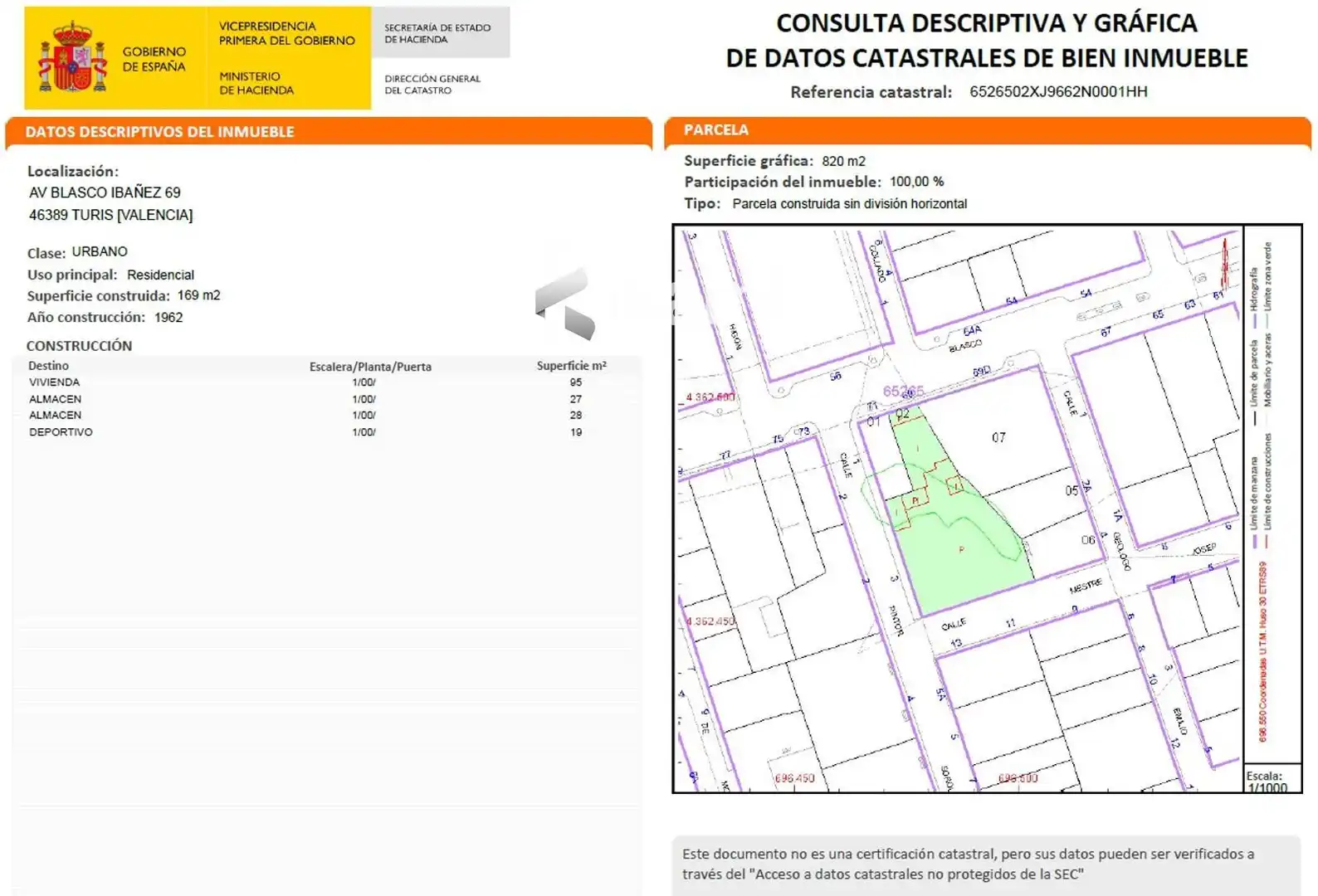The height and width of the screenshot is (896, 1318).
Task: Click the 'Localización:' label
Action: click(x=73, y=172)
